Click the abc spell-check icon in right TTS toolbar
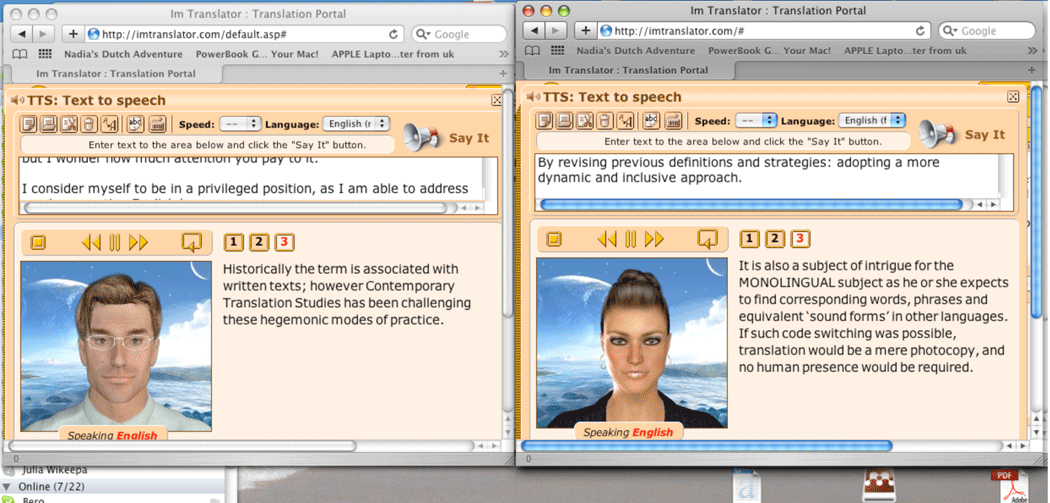Image resolution: width=1050 pixels, height=503 pixels. tap(651, 121)
